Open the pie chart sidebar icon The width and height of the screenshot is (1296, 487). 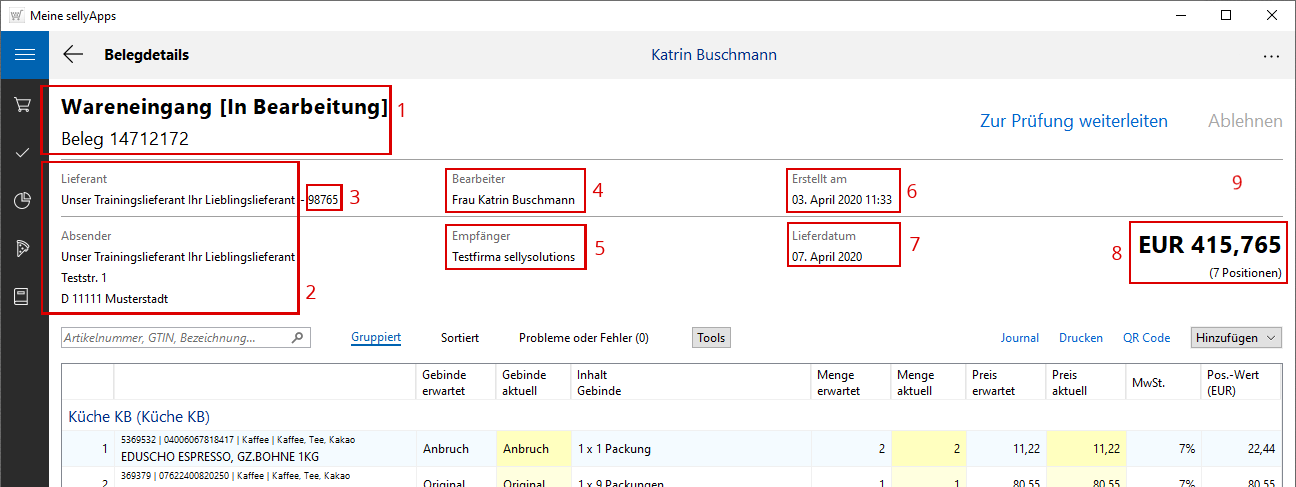pyautogui.click(x=24, y=201)
